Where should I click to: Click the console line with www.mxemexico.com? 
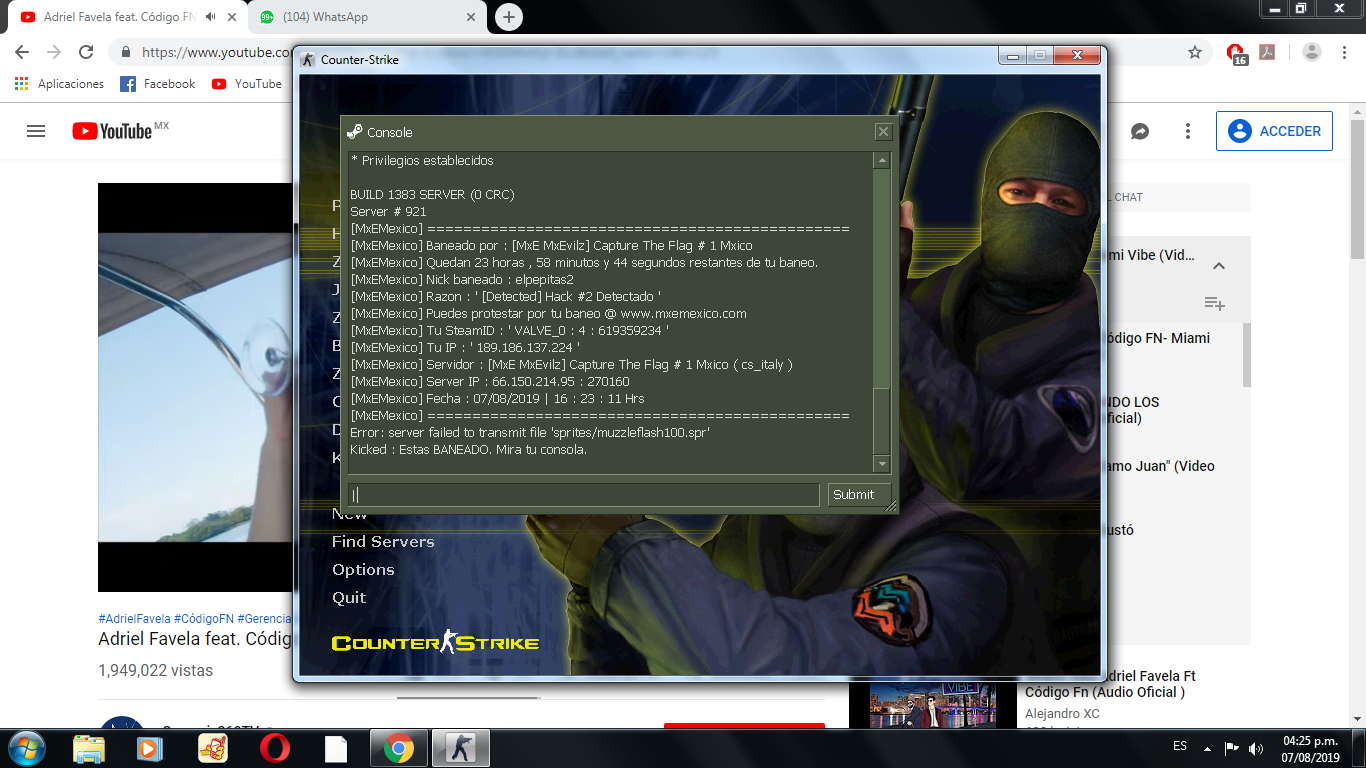click(548, 313)
